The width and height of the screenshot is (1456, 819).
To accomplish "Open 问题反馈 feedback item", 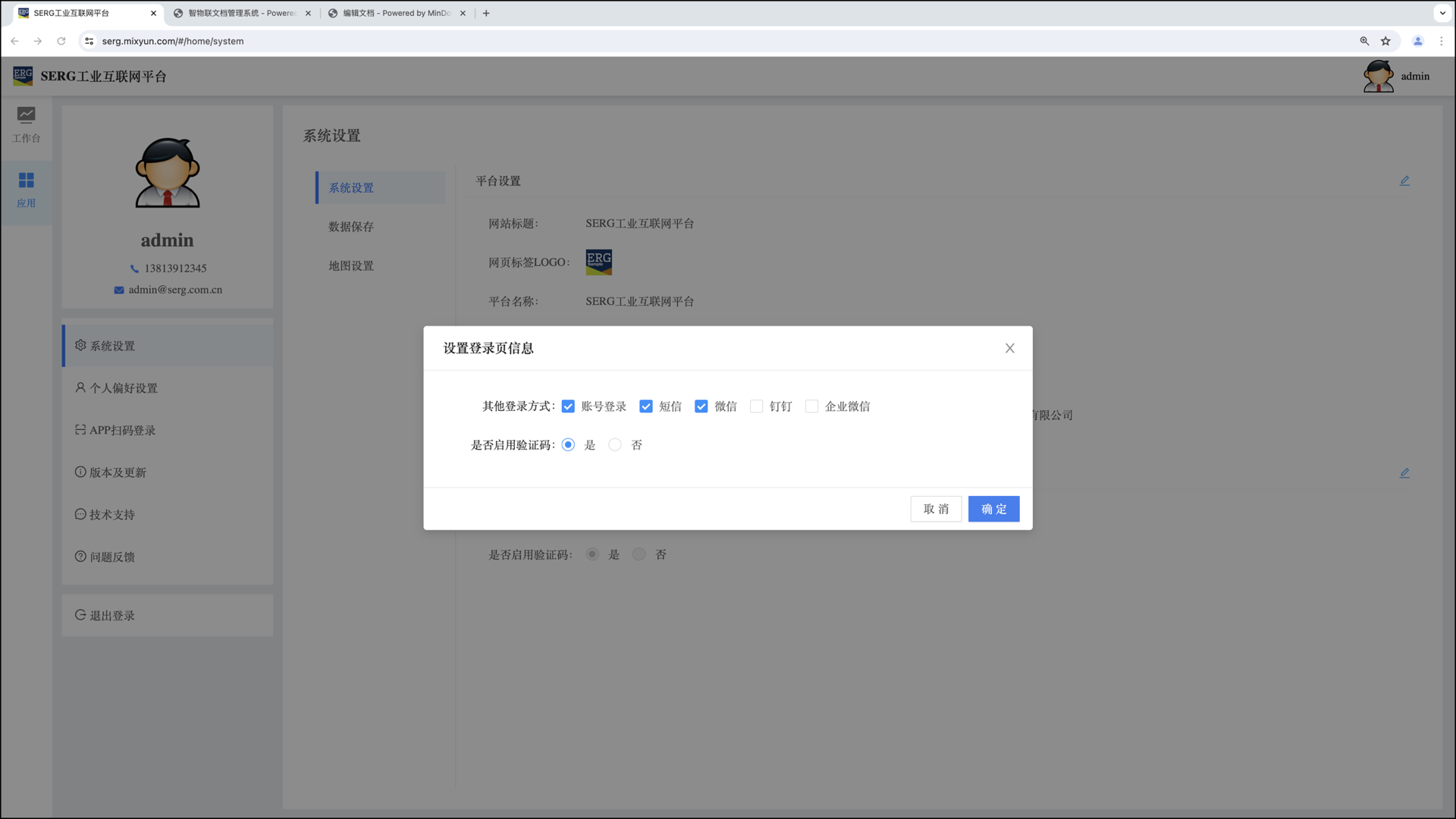I will [111, 557].
